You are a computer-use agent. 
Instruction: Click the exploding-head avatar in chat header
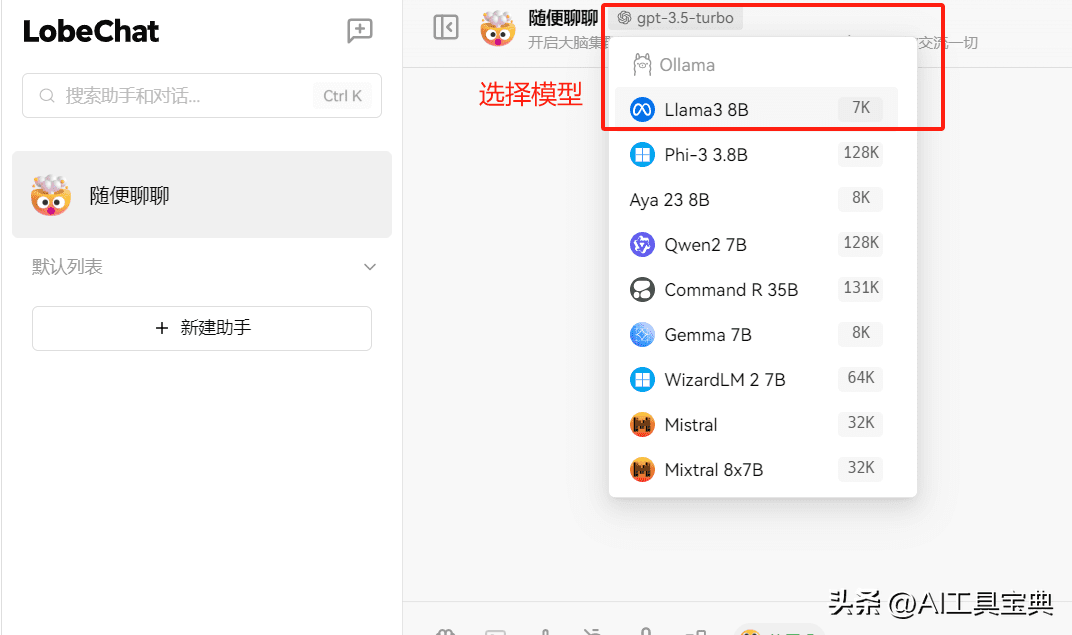tap(498, 28)
